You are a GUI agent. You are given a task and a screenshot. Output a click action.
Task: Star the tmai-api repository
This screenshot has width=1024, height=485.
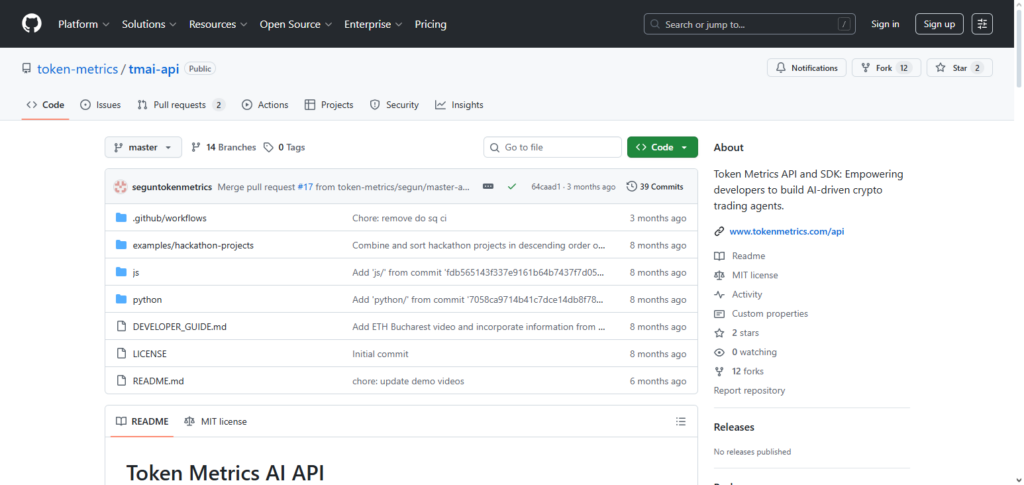point(959,68)
